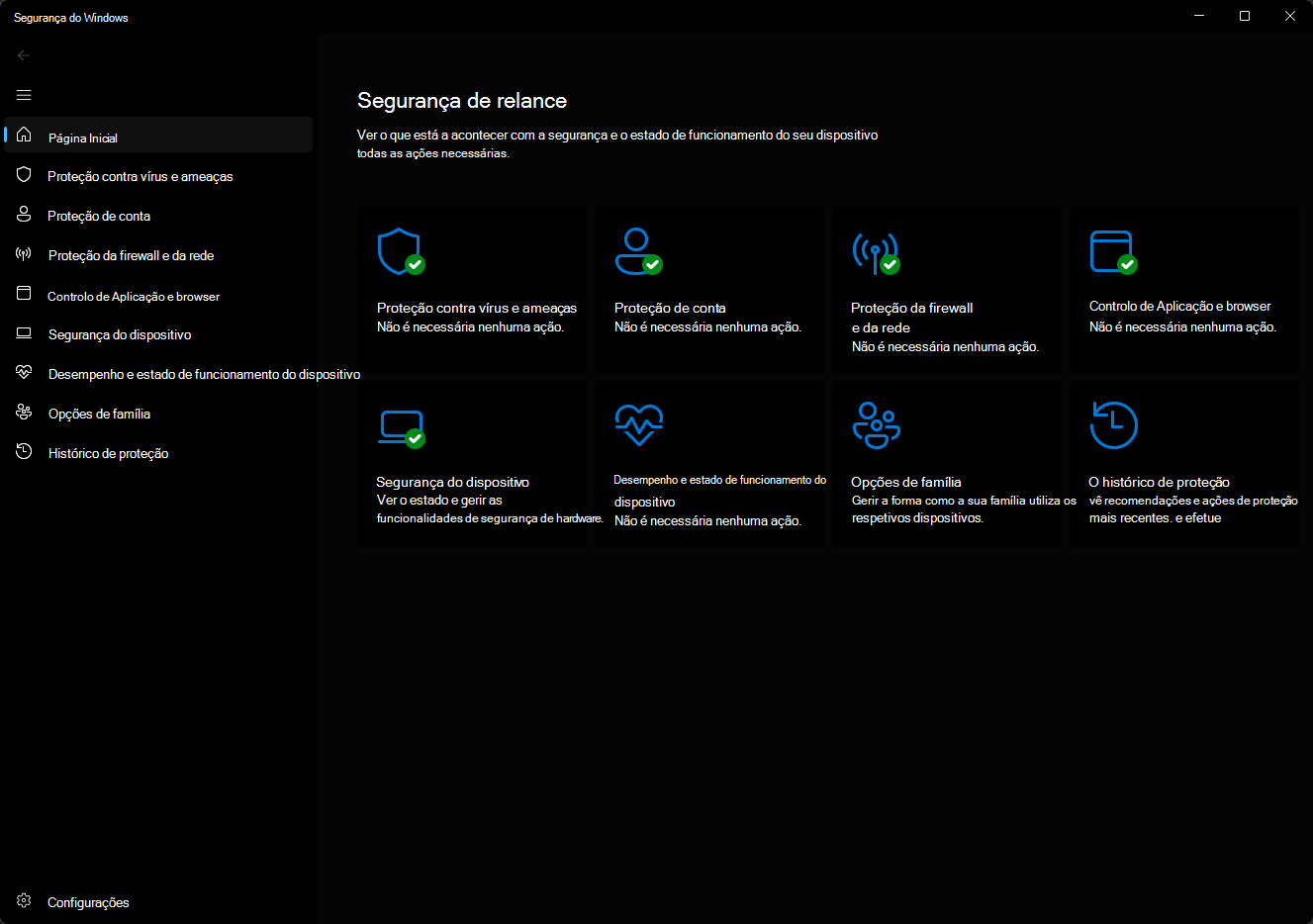Select Página Inicial in sidebar

[x=158, y=135]
